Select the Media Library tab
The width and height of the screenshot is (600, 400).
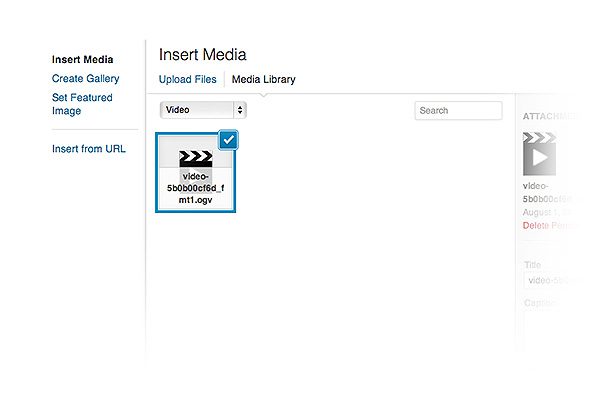[263, 79]
